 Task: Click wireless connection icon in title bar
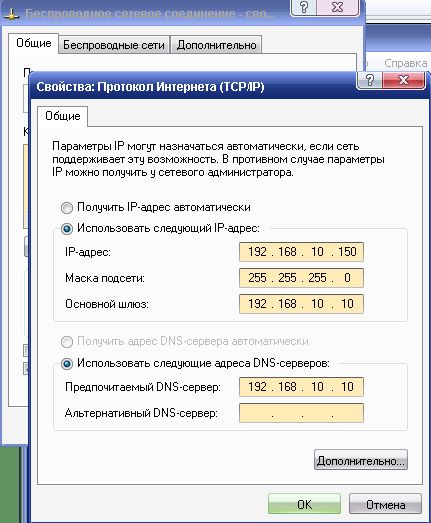[11, 15]
